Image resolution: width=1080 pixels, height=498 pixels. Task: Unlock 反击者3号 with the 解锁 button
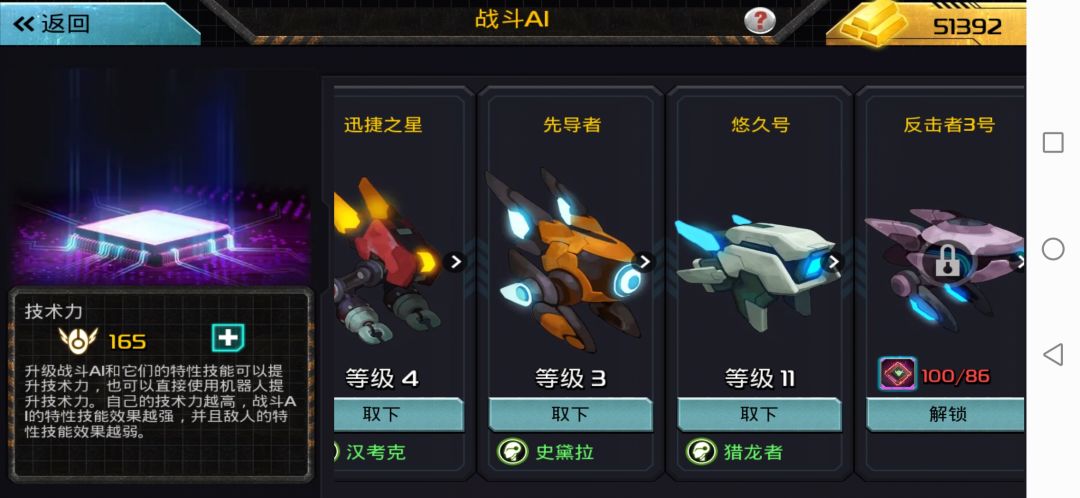(x=945, y=414)
